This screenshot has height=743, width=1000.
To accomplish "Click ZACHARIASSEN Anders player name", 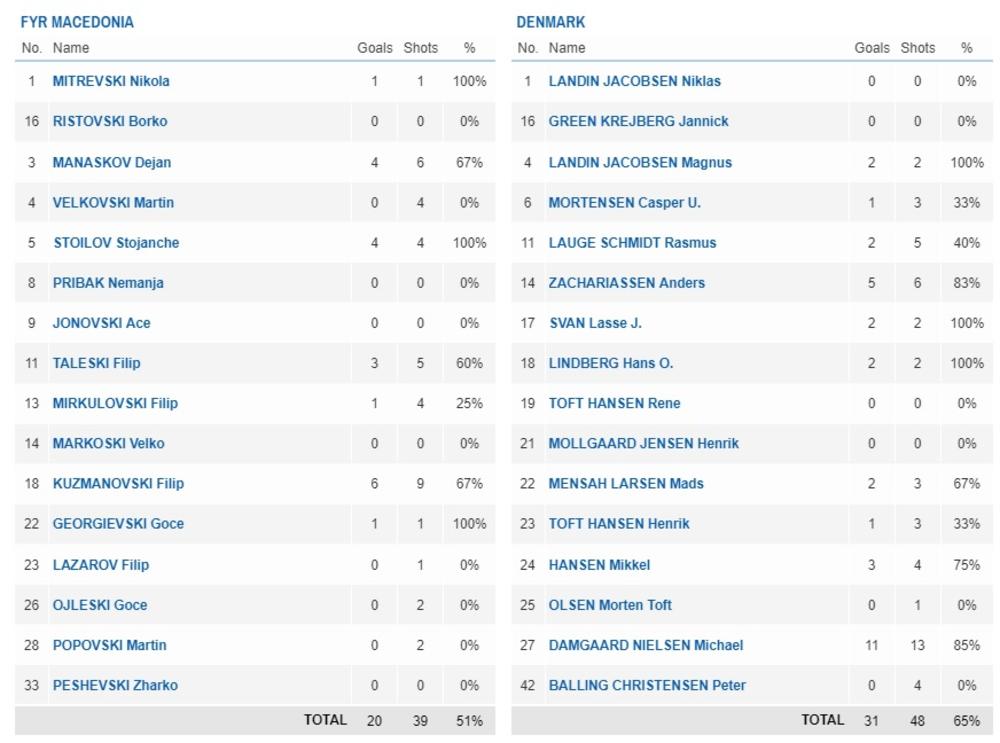I will coord(626,282).
